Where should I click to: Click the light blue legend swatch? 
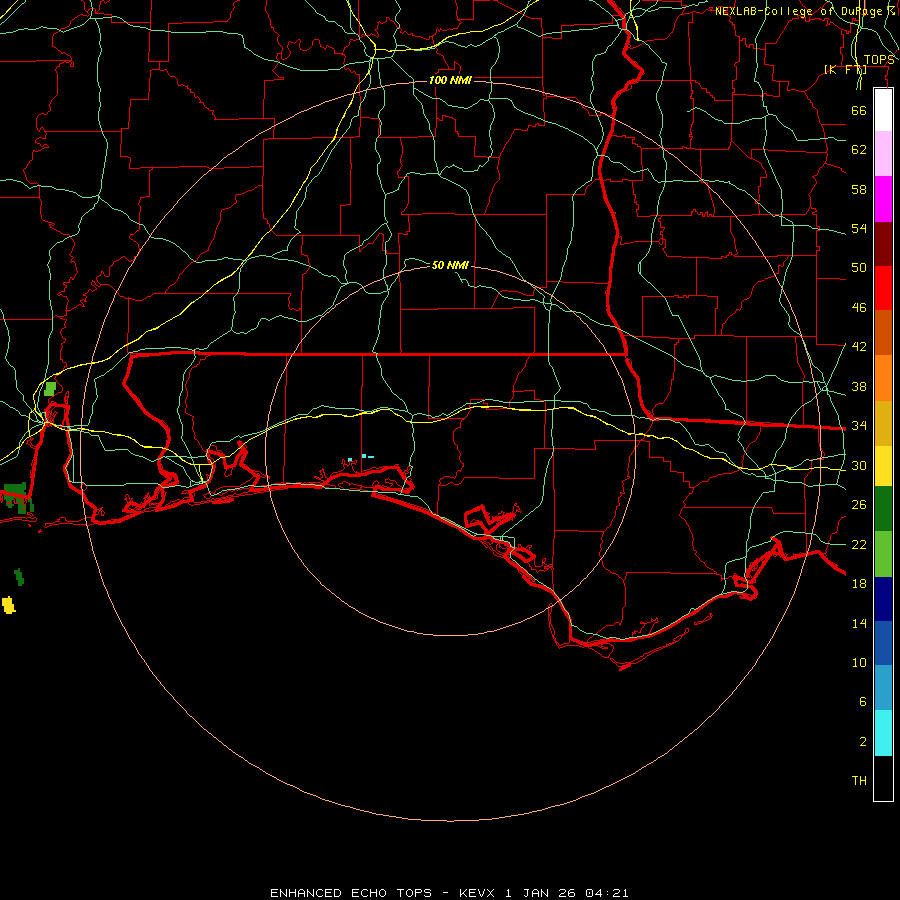tap(883, 688)
